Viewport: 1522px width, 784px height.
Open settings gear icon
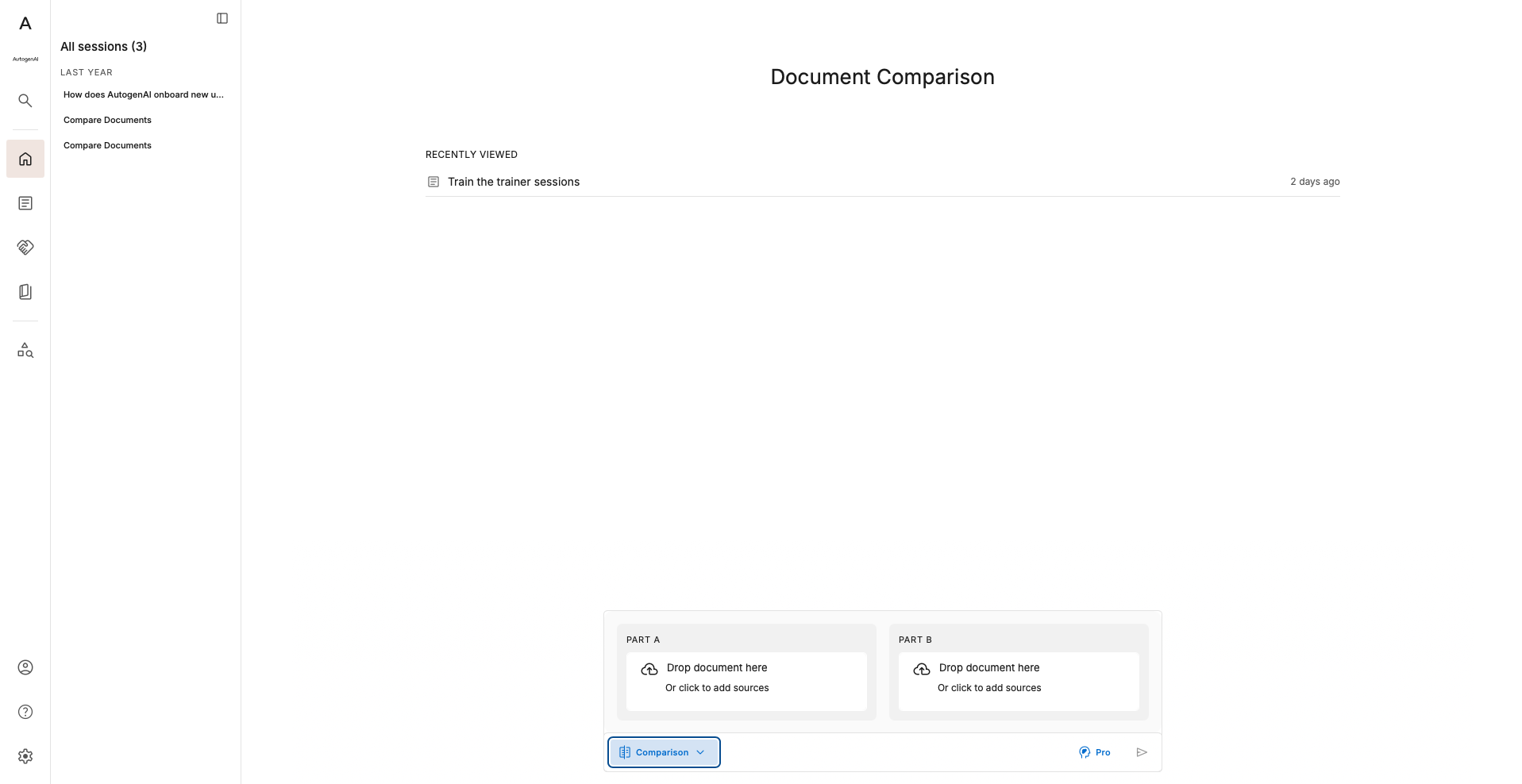[x=25, y=756]
